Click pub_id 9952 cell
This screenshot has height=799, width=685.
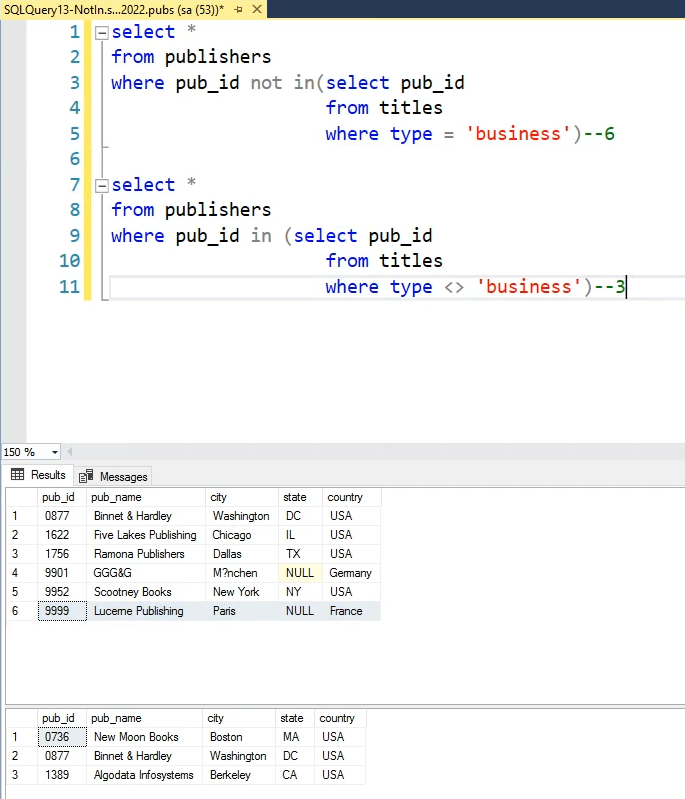pyautogui.click(x=62, y=592)
